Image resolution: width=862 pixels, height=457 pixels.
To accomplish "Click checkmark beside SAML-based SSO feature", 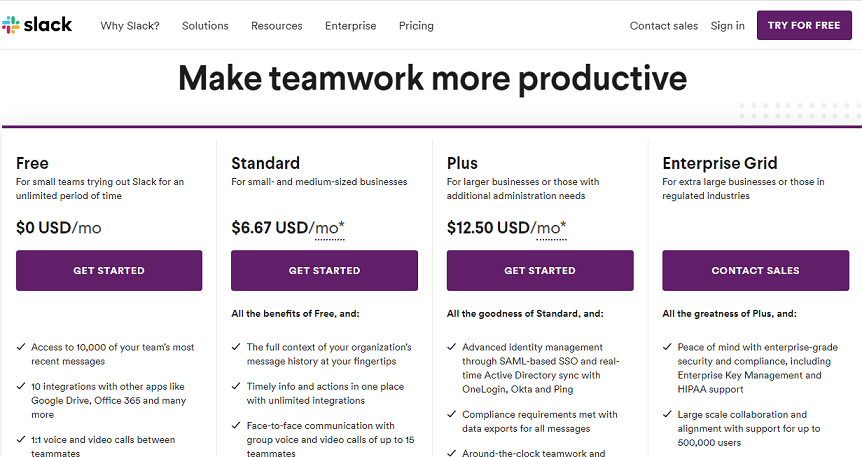I will 452,347.
